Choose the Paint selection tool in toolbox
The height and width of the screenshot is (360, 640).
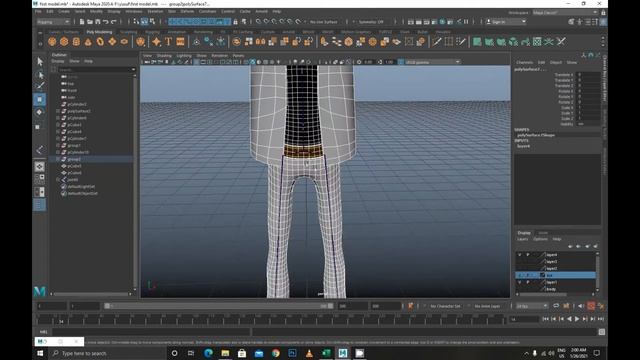[x=40, y=86]
